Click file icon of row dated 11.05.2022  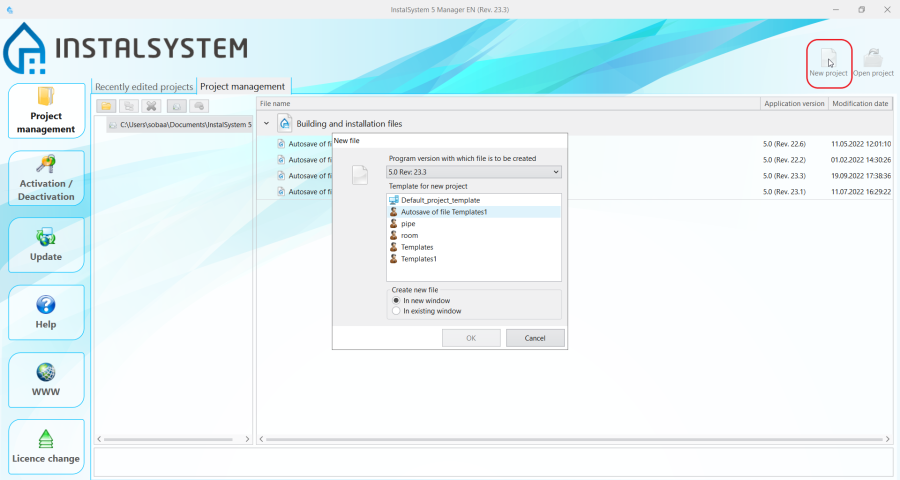pos(281,144)
